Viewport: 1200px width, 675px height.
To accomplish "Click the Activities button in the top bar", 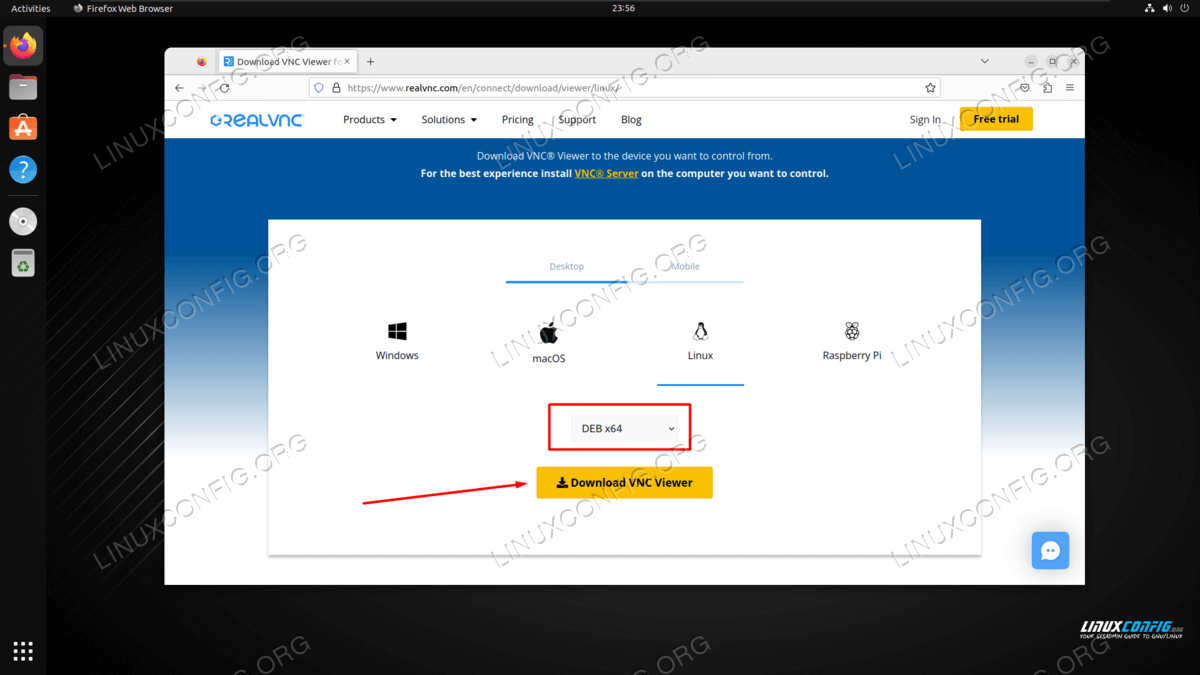I will click(x=30, y=8).
